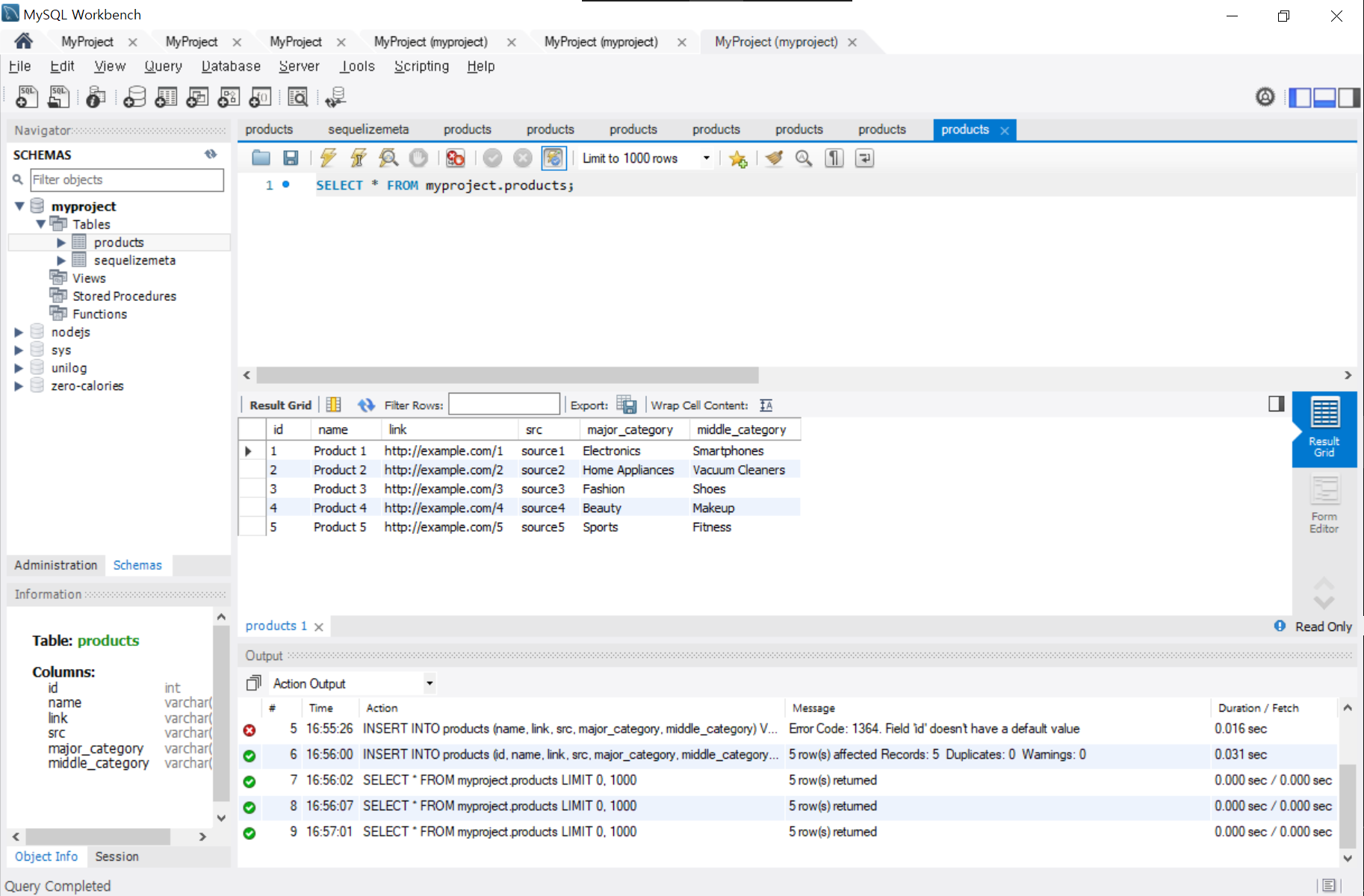Refresh schemas list icon
The width and height of the screenshot is (1364, 896).
pyautogui.click(x=211, y=154)
